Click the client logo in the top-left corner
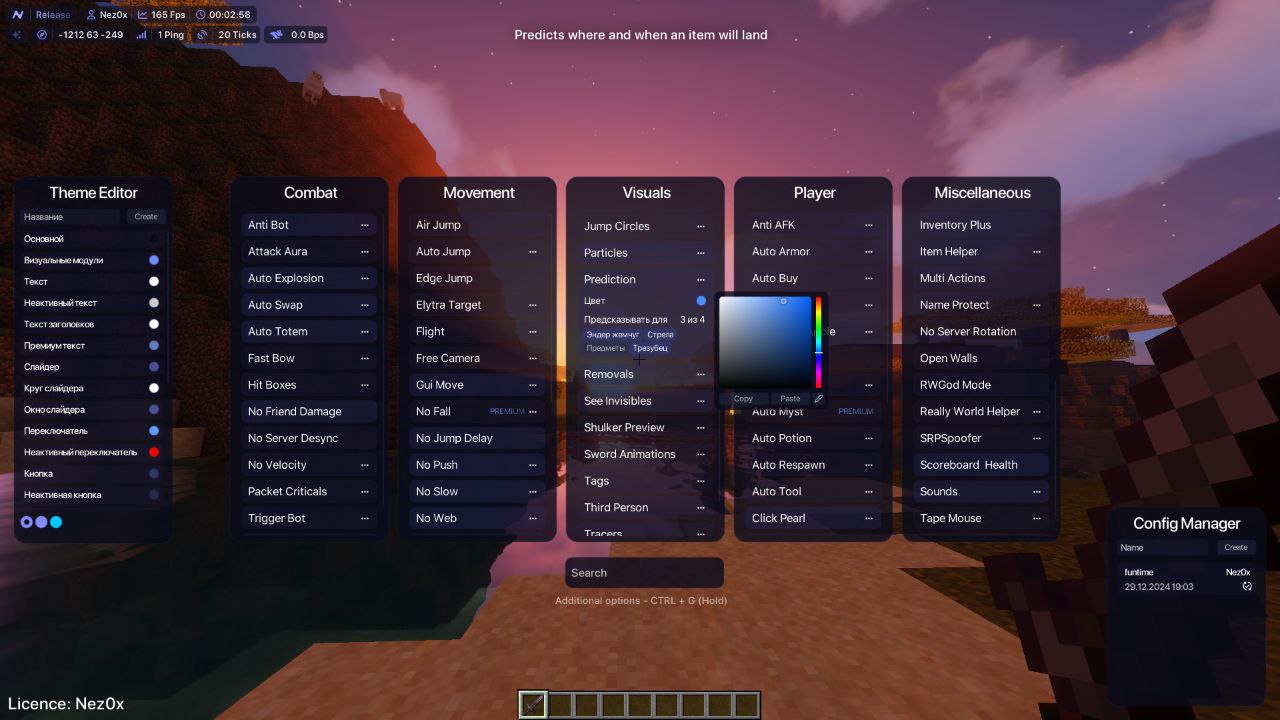 18,14
